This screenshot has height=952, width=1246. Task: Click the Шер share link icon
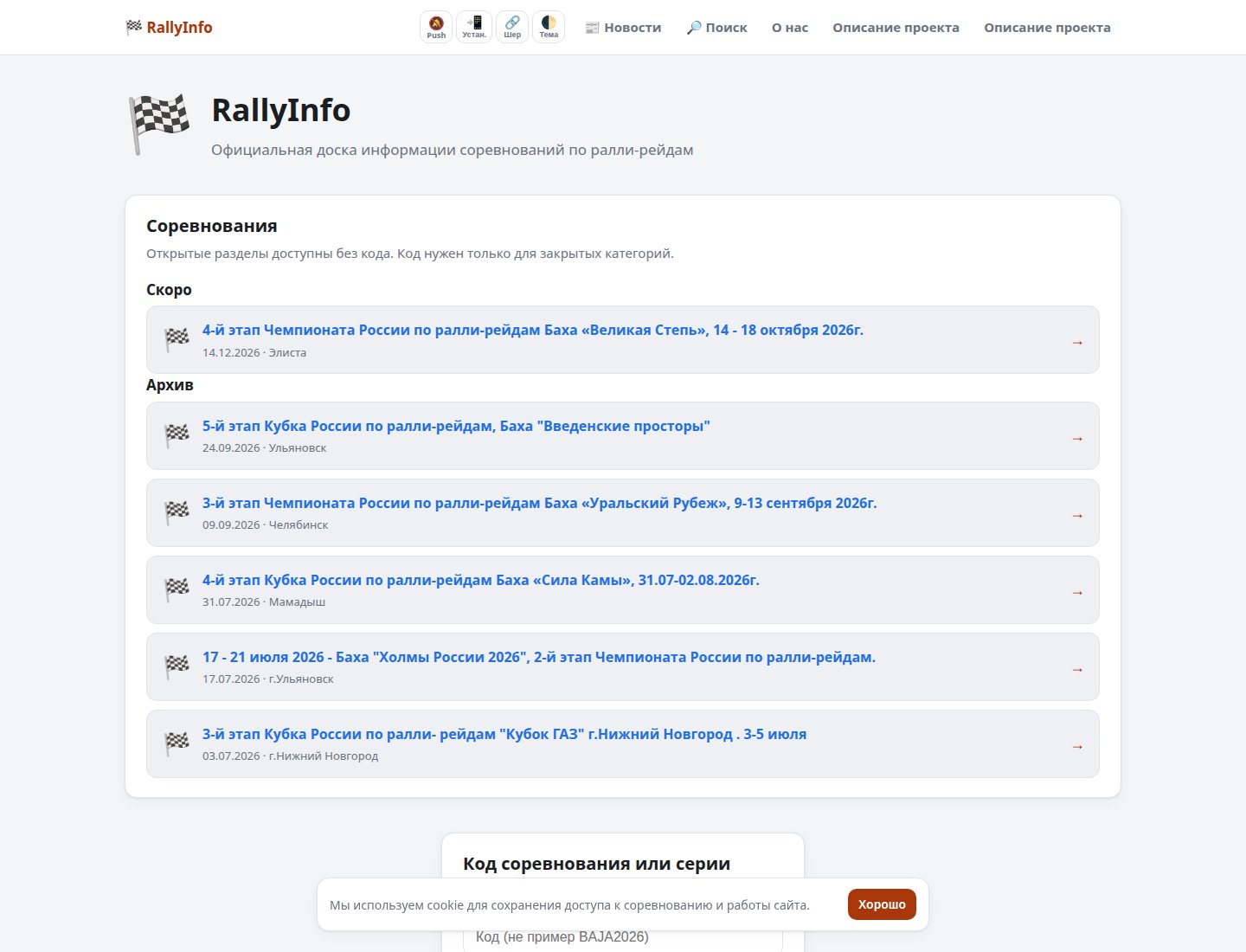click(512, 27)
